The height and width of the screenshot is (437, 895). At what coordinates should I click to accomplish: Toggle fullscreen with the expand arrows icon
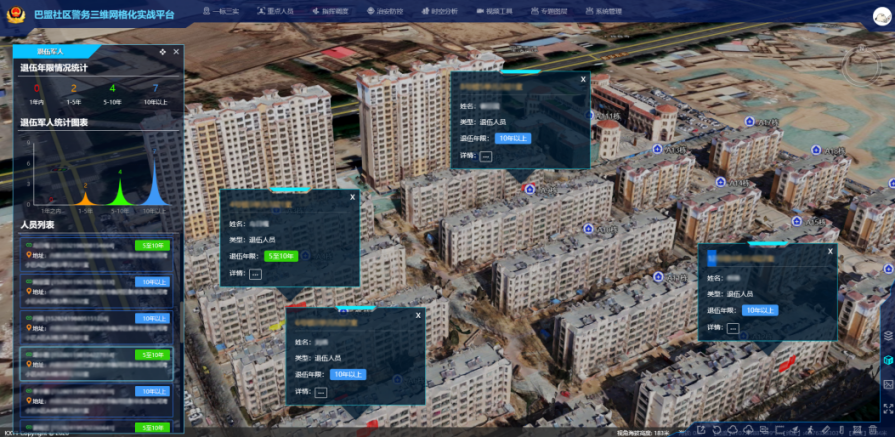(887, 407)
